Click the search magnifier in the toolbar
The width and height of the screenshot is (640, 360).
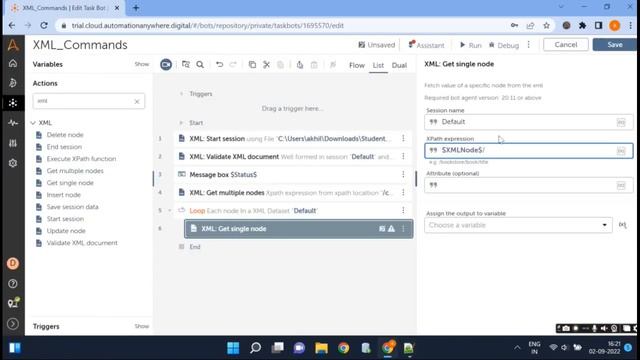coord(200,64)
